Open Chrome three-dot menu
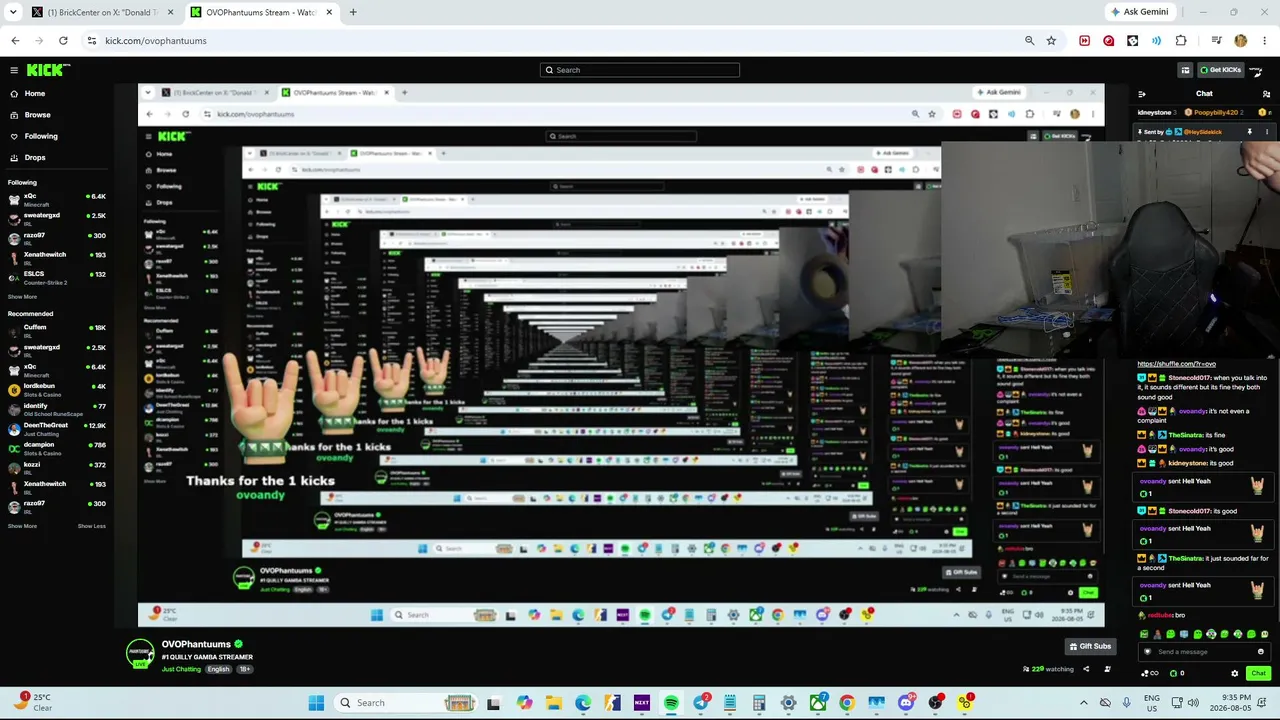Screen dimensions: 1280x720 1263,41
